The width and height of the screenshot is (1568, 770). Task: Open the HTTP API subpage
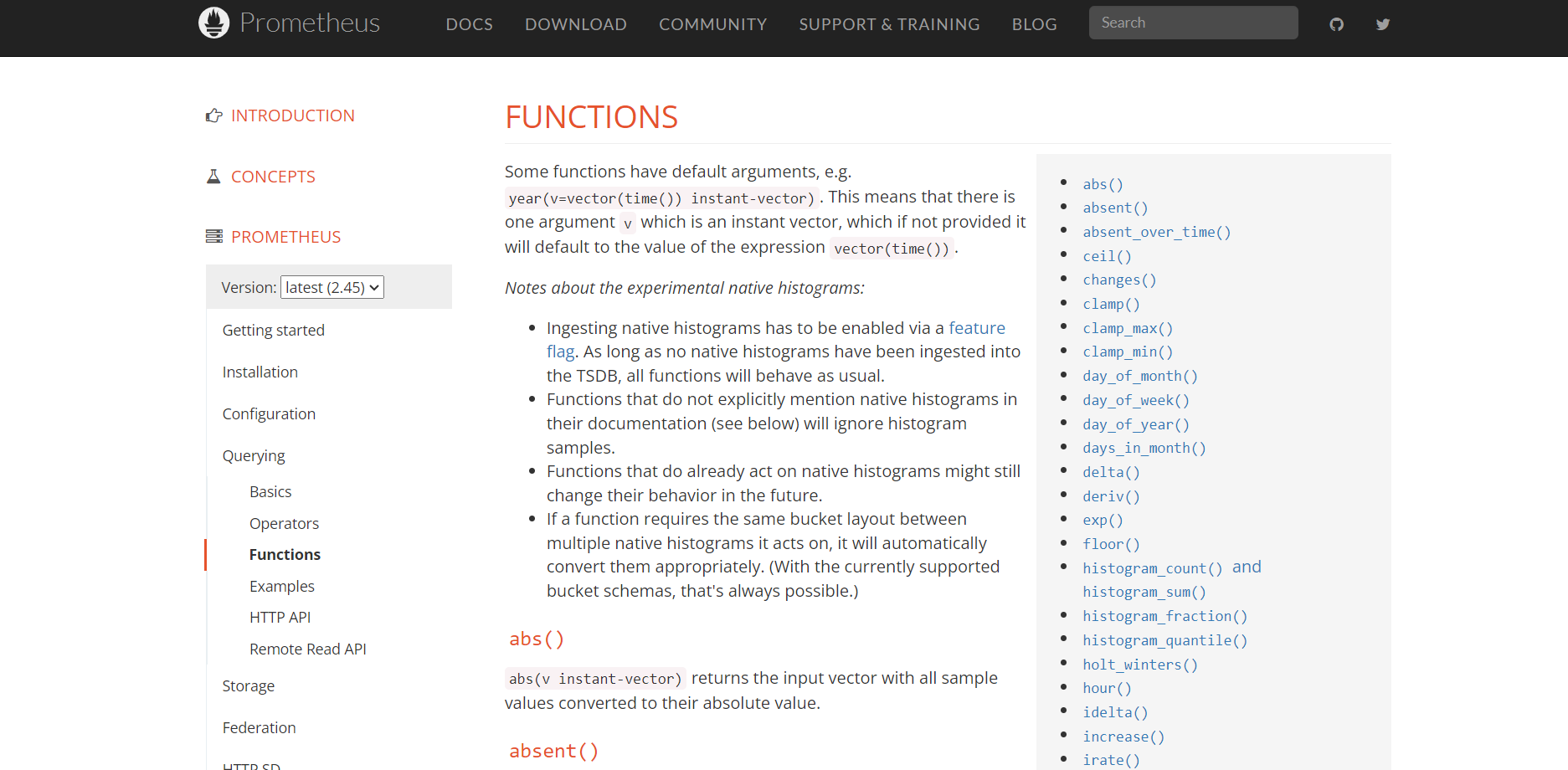[280, 618]
